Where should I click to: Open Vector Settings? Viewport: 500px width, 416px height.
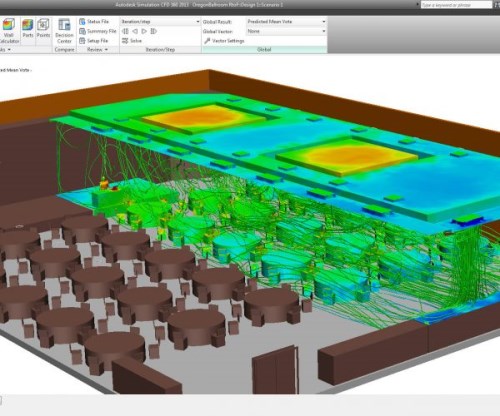pos(224,41)
